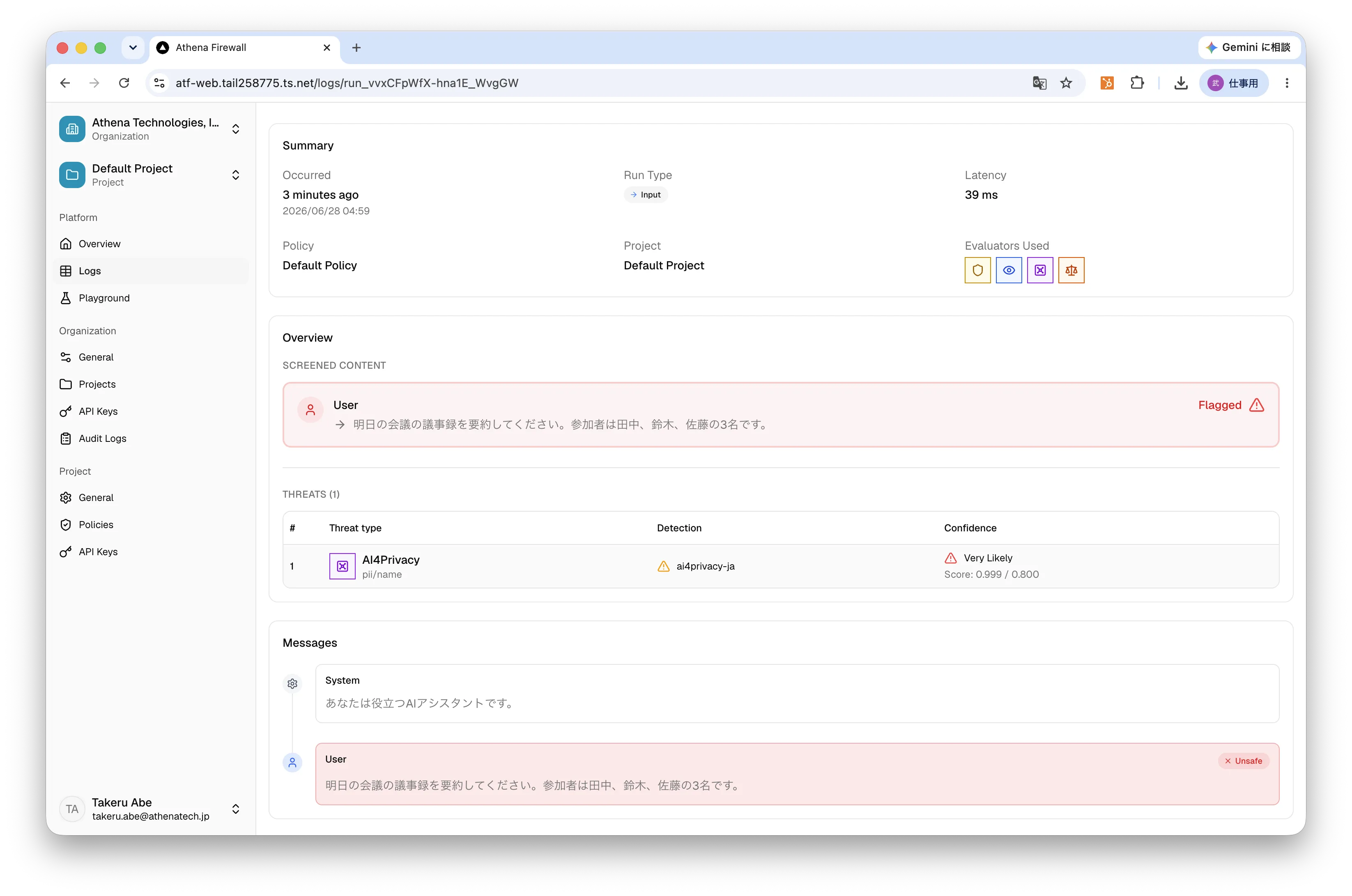
Task: Bookmark this page with the star icon
Action: click(1066, 83)
